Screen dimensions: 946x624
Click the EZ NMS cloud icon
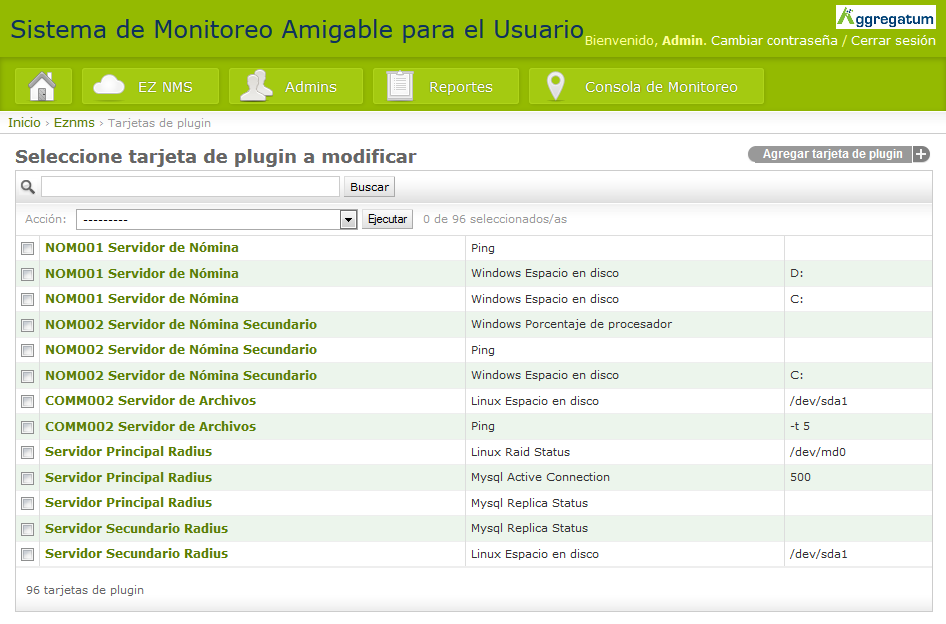(x=108, y=87)
